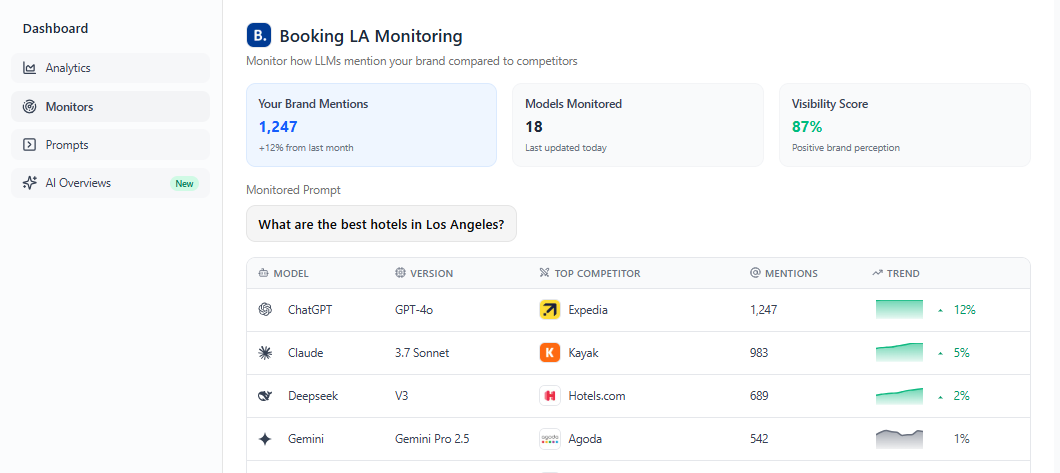Click the VERSION column header
Viewport: 1060px width, 473px height.
click(424, 273)
